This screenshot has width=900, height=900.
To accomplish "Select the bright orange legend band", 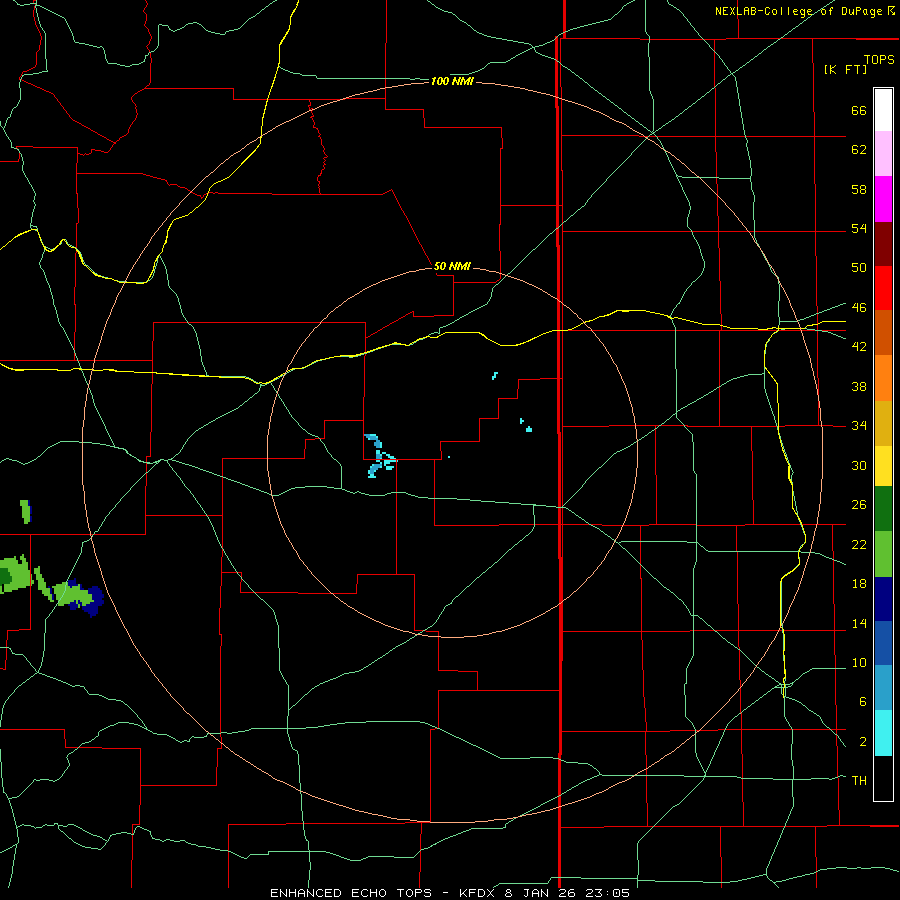I will 883,378.
